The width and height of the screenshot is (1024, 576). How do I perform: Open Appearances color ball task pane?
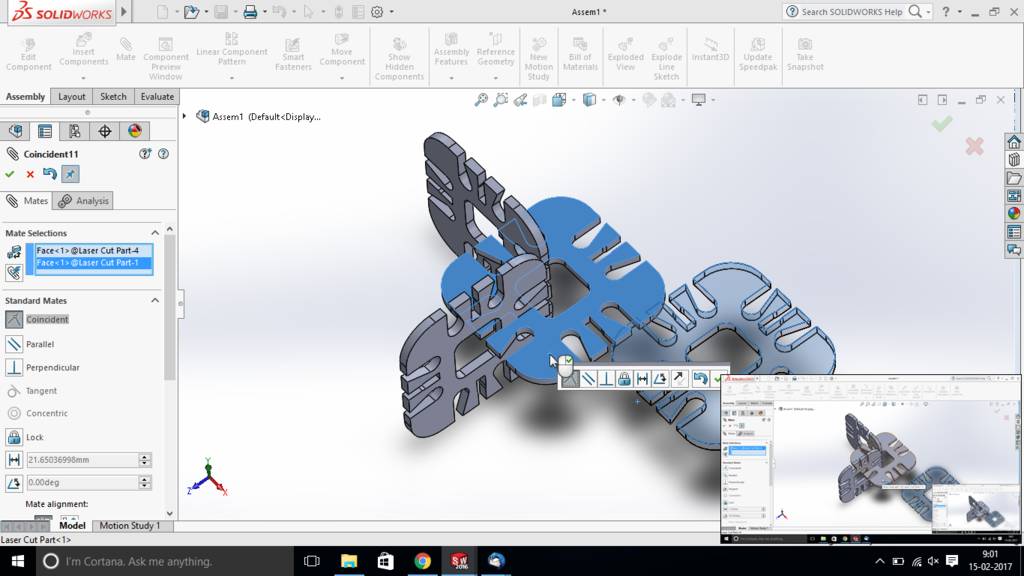tap(1014, 213)
